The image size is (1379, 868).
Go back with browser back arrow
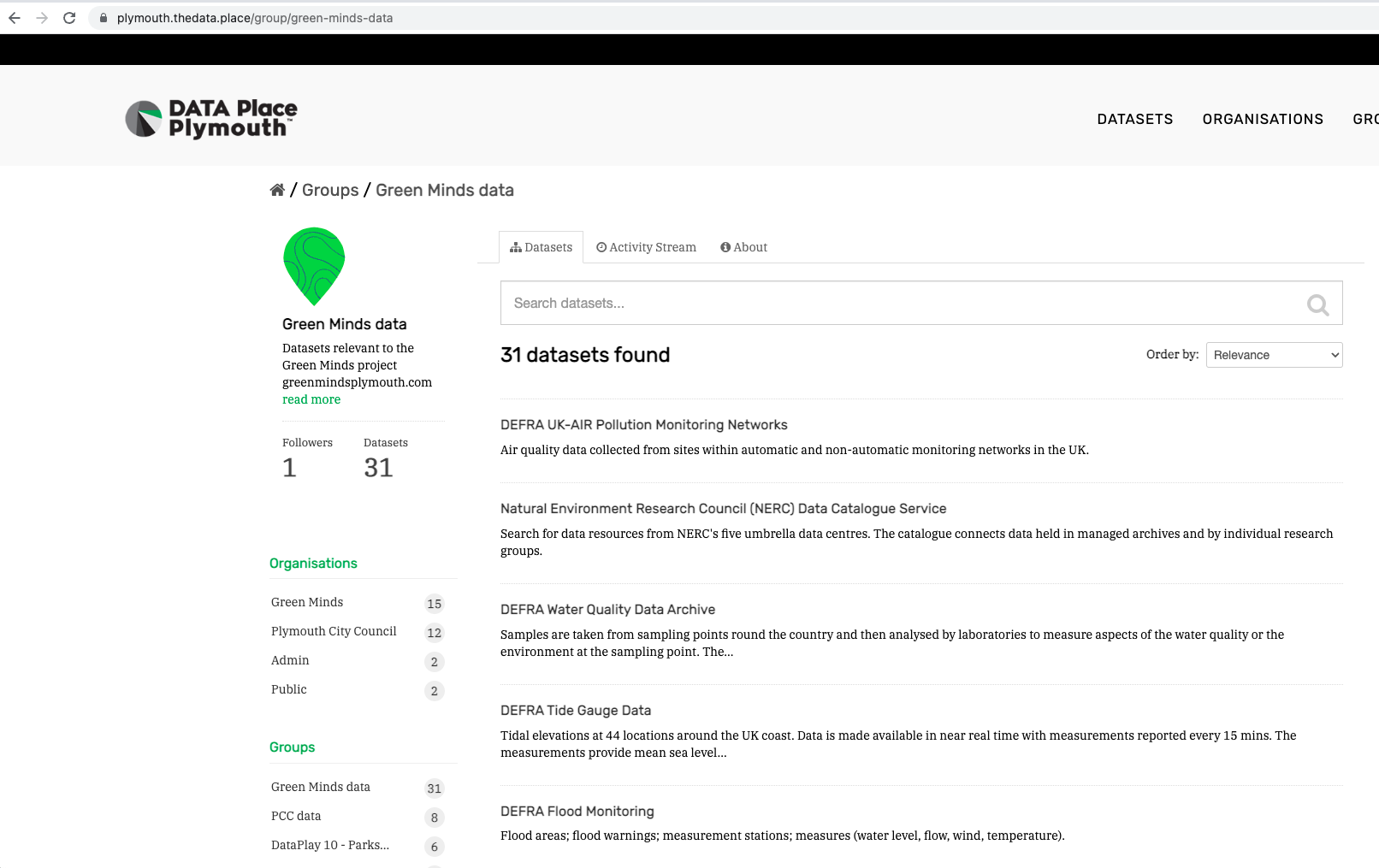tap(15, 18)
